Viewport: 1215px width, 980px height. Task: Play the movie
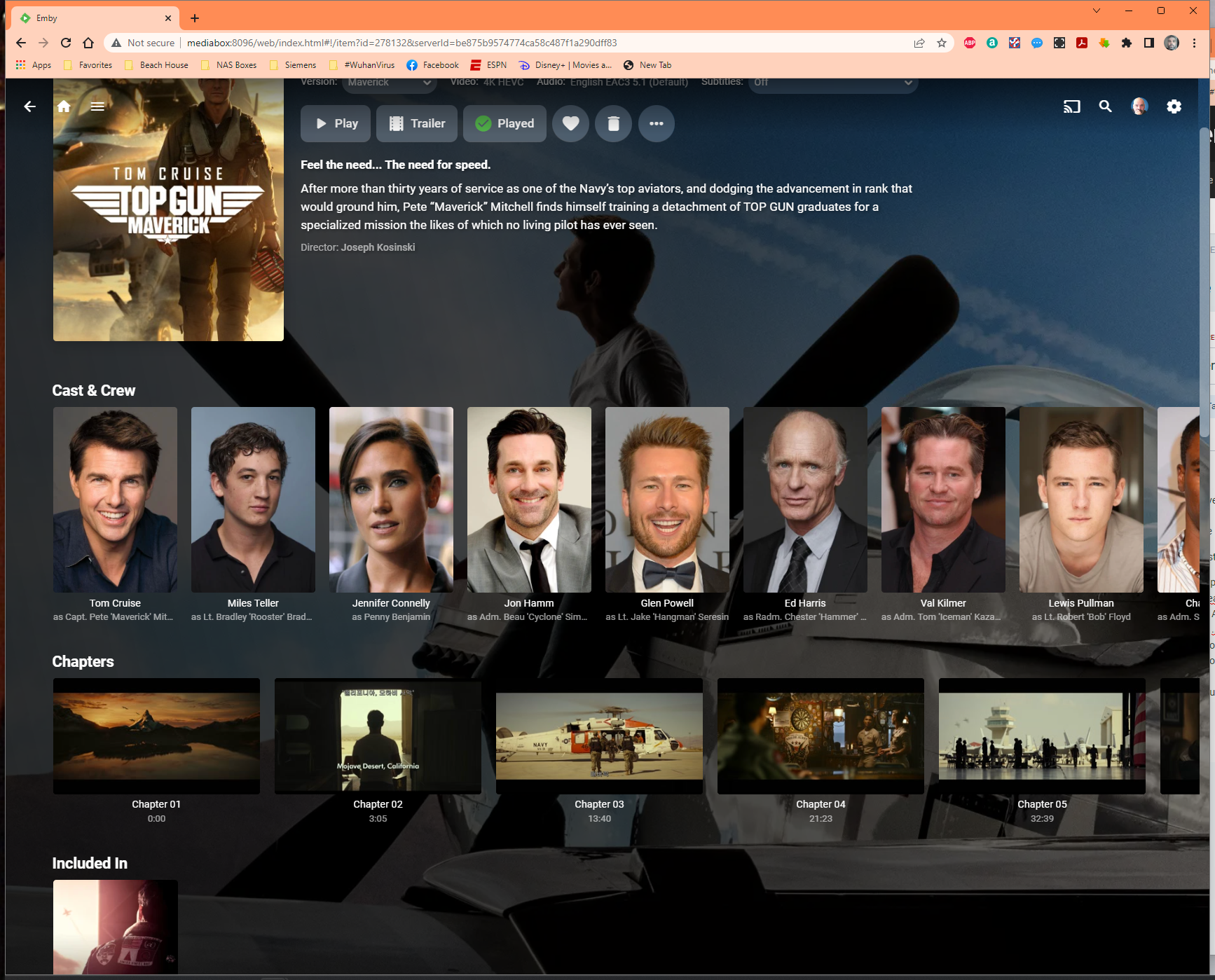coord(336,124)
